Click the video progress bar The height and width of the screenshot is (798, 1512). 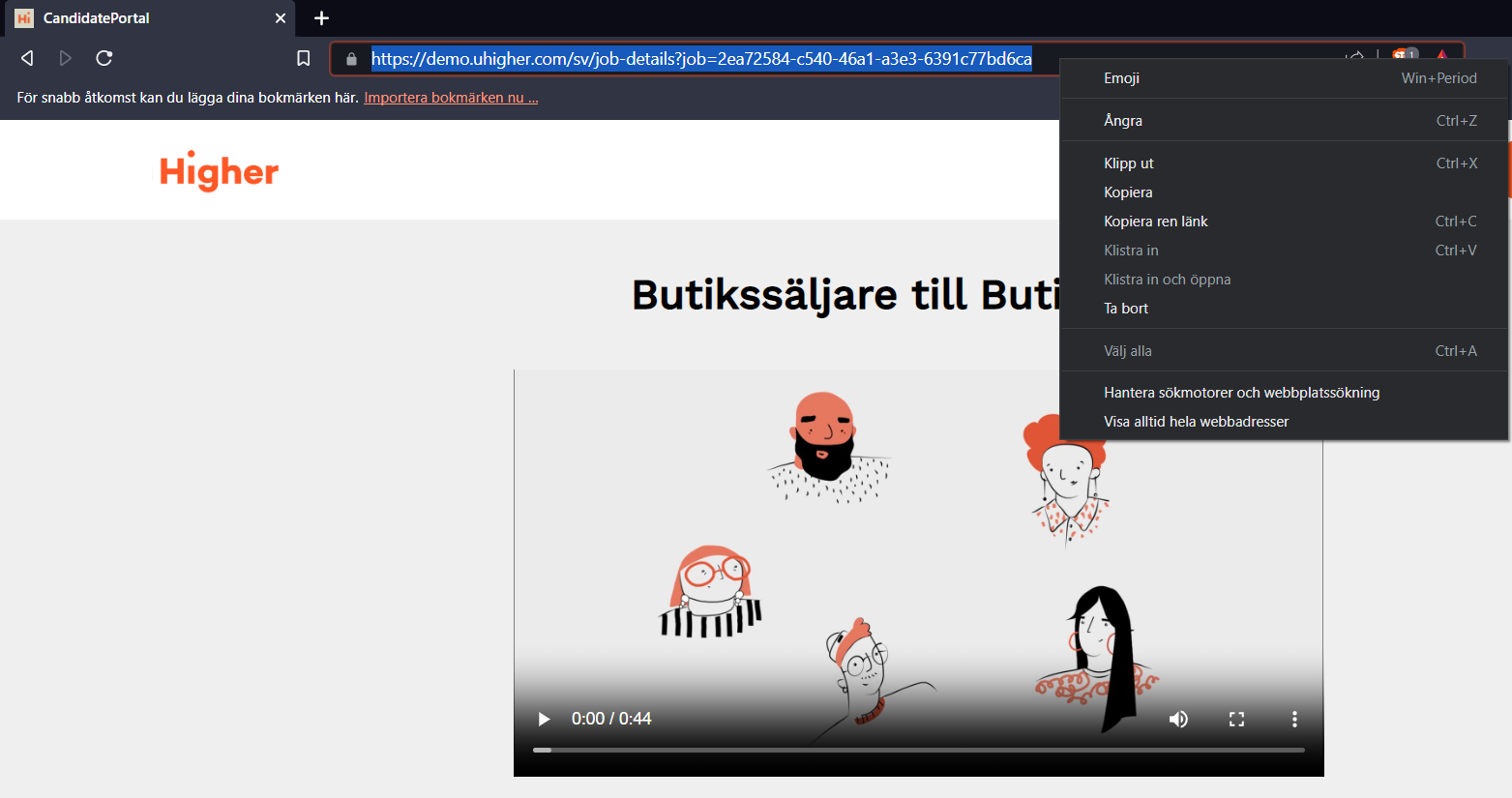[918, 750]
